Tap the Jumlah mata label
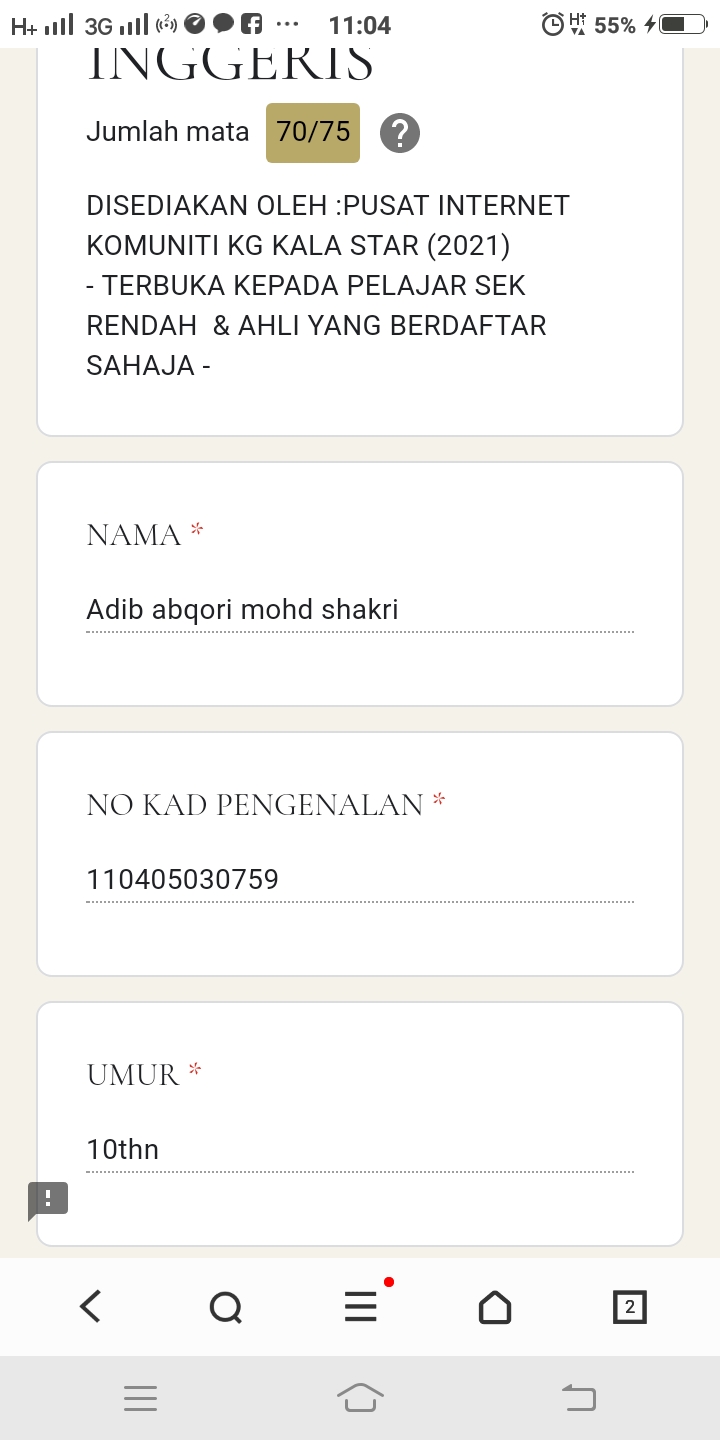The width and height of the screenshot is (720, 1440). point(167,131)
